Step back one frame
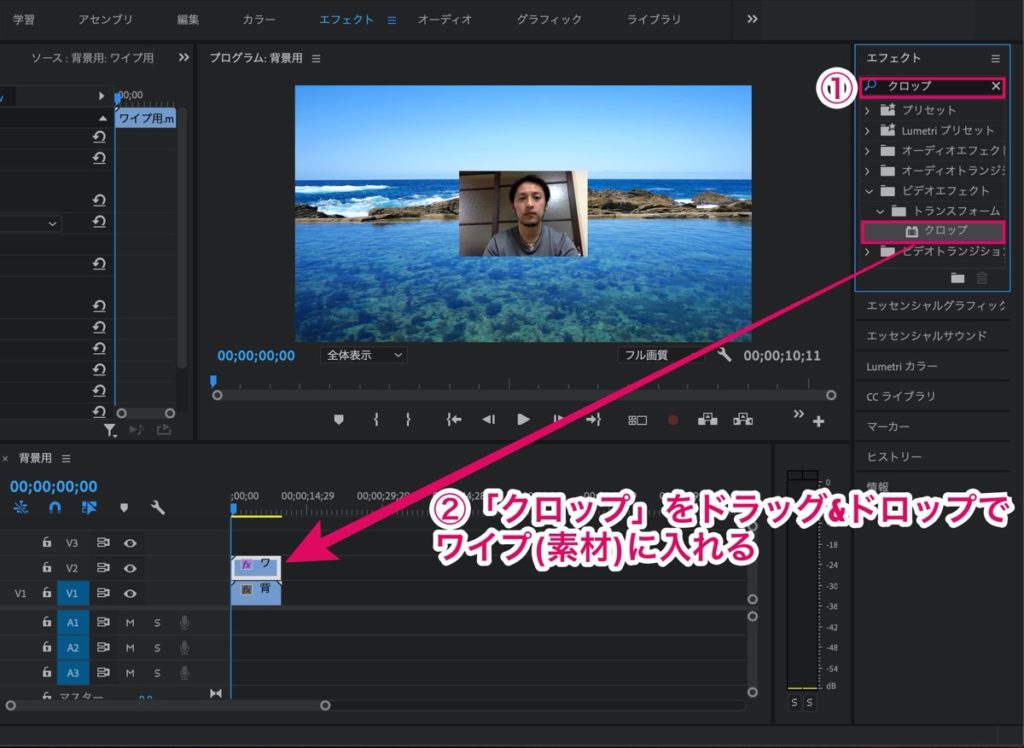This screenshot has height=748, width=1024. 488,420
